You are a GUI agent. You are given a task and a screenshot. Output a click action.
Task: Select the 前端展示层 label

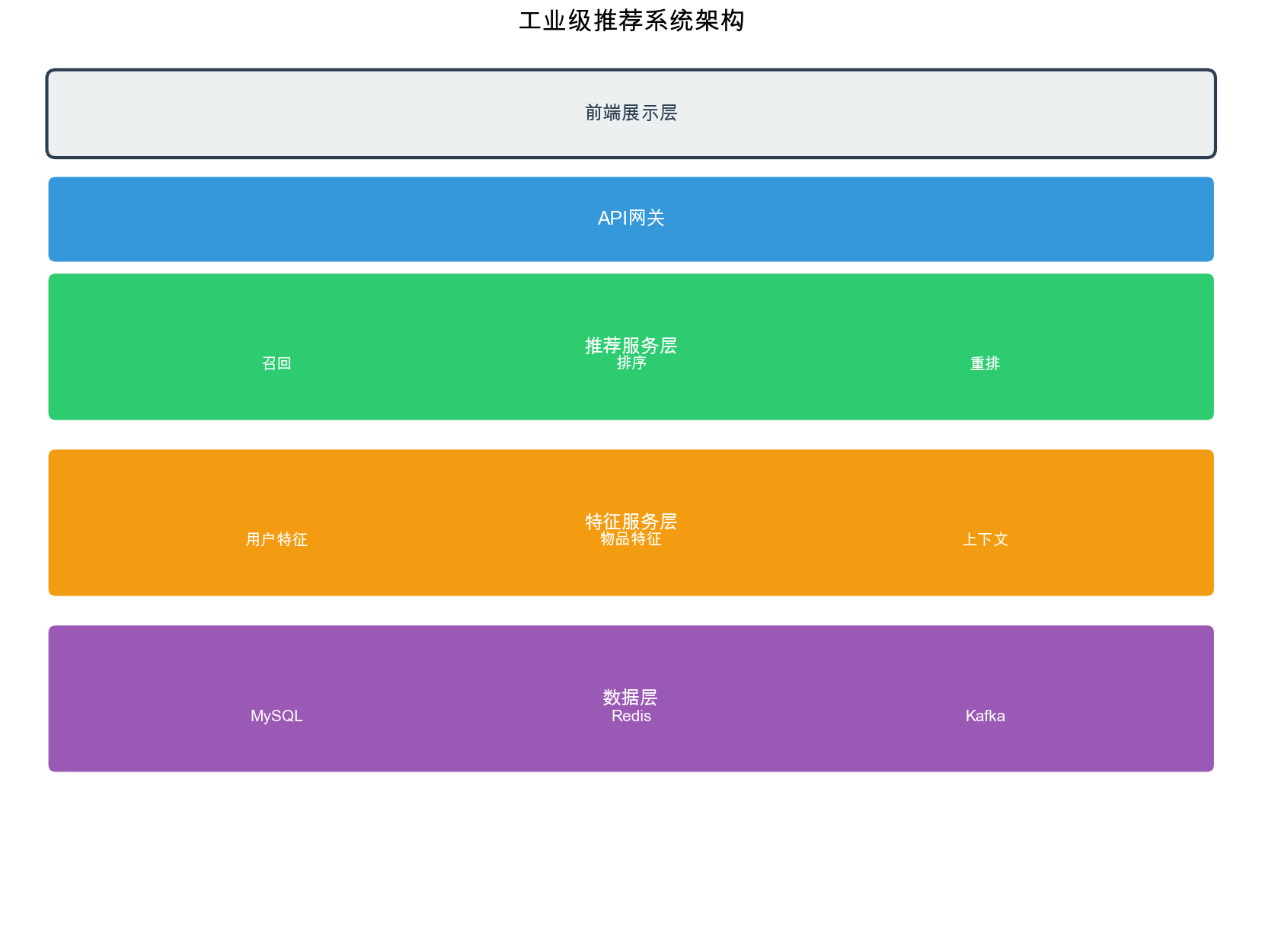(x=631, y=113)
